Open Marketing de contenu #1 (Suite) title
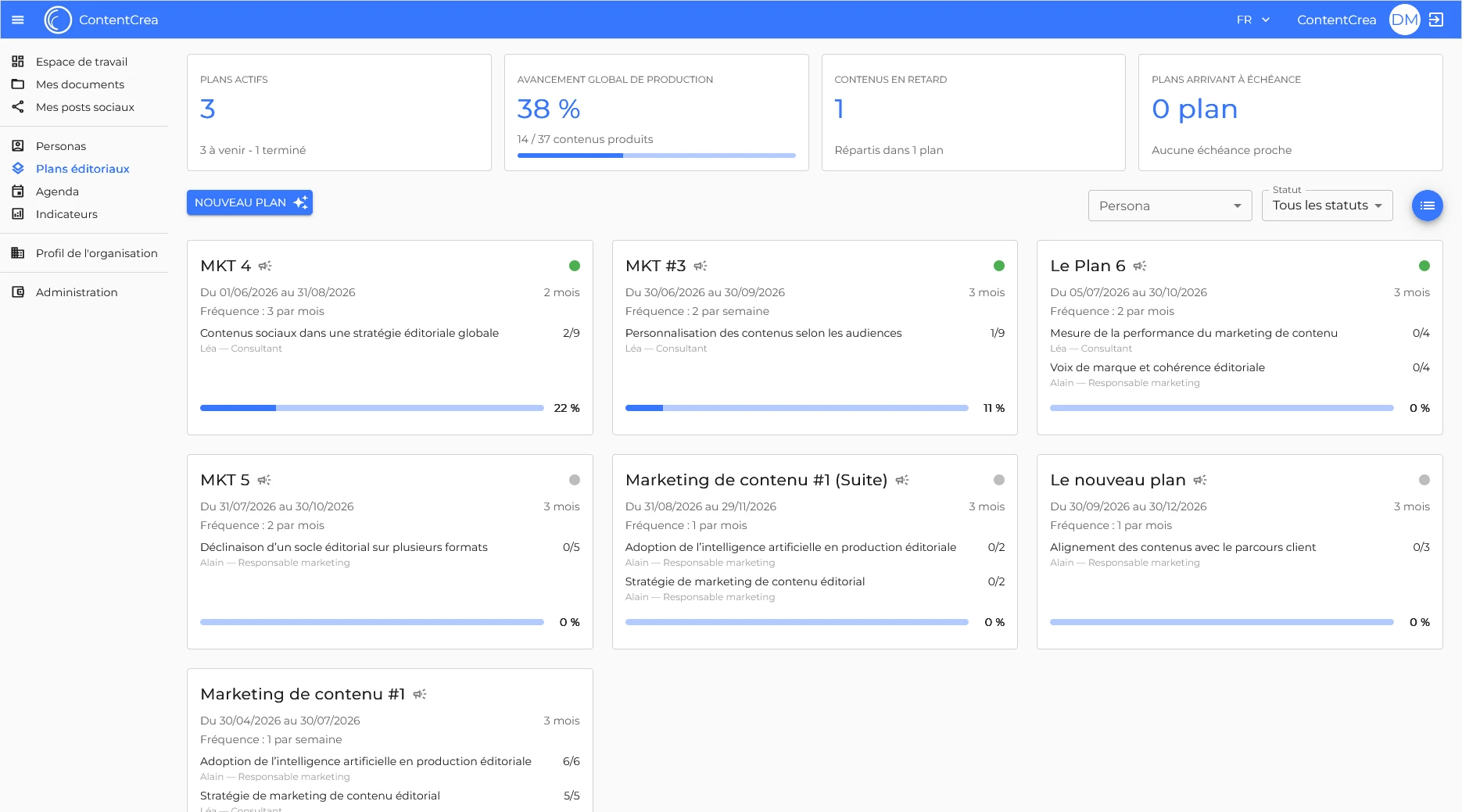The height and width of the screenshot is (812, 1462). 756,480
